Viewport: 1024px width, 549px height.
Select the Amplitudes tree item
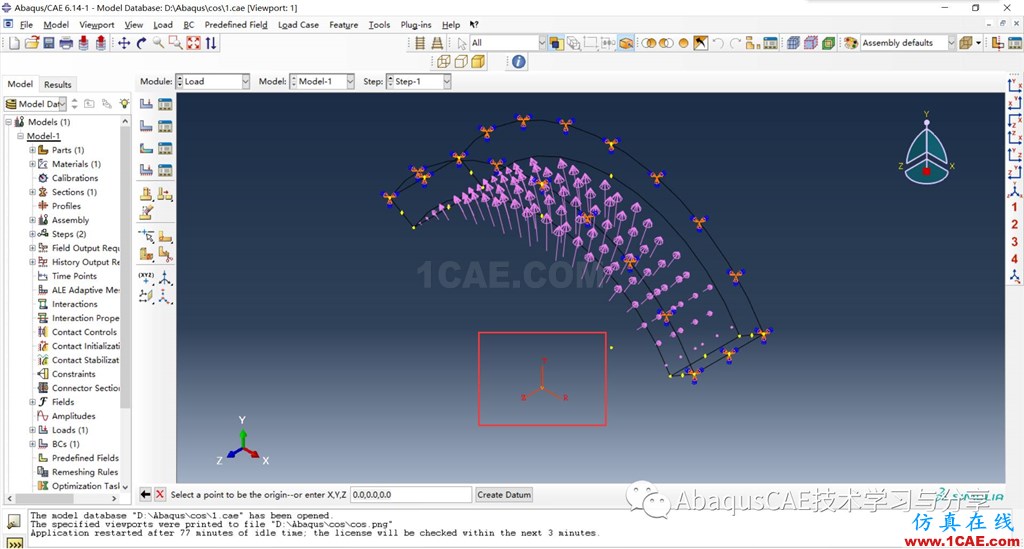[x=73, y=416]
